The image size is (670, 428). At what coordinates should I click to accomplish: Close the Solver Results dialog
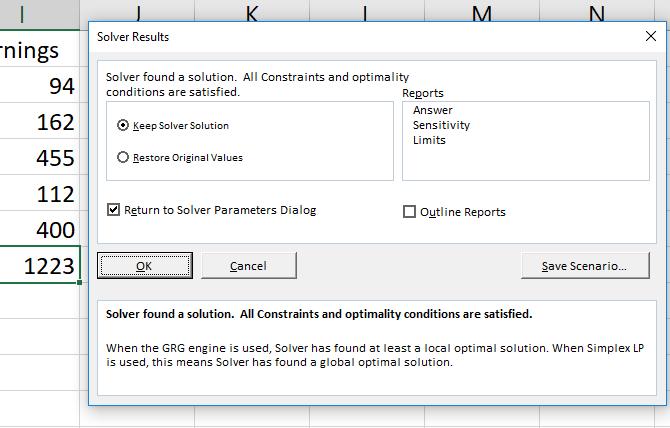[x=651, y=37]
